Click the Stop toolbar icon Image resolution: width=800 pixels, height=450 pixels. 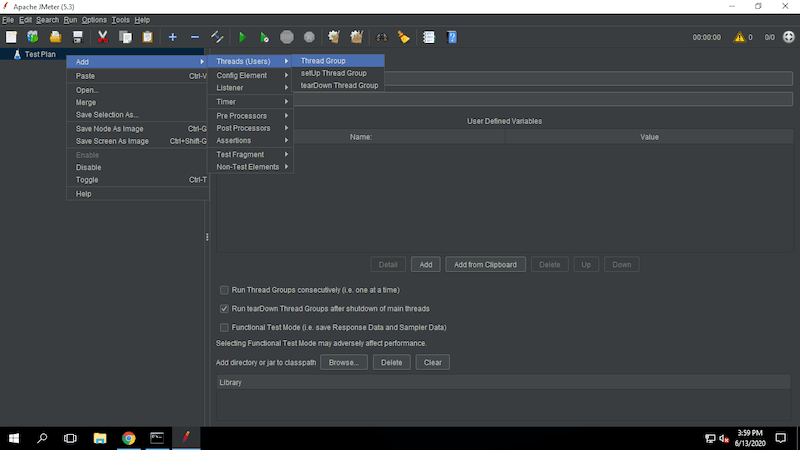click(x=287, y=37)
